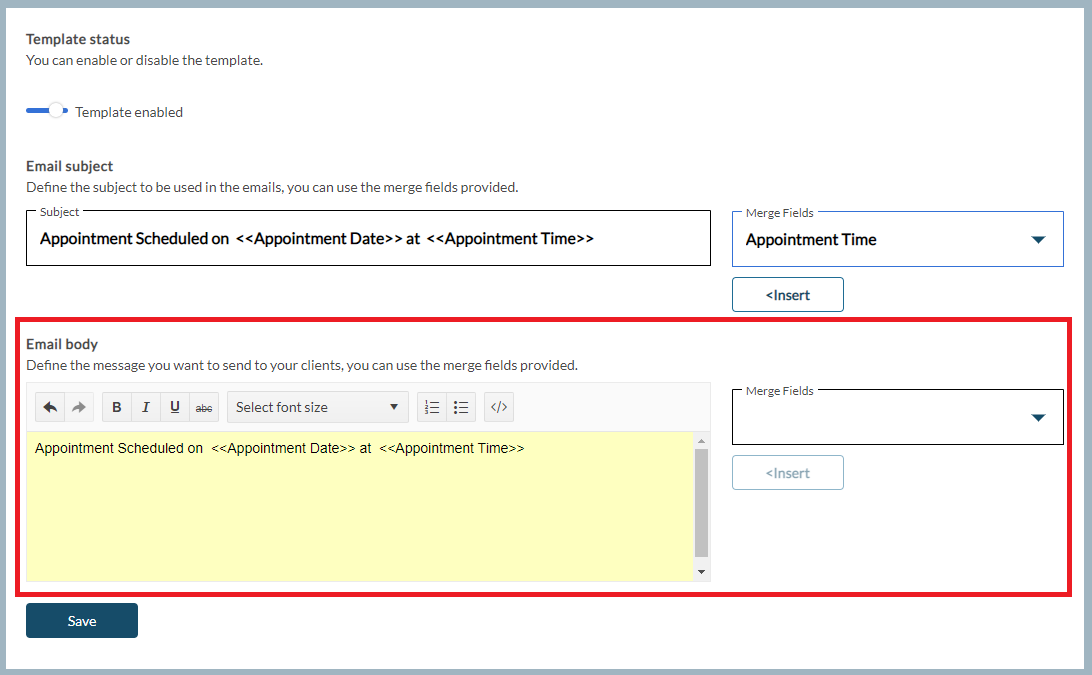Click Insert button under body Merge Fields
The image size is (1092, 675).
[x=787, y=473]
